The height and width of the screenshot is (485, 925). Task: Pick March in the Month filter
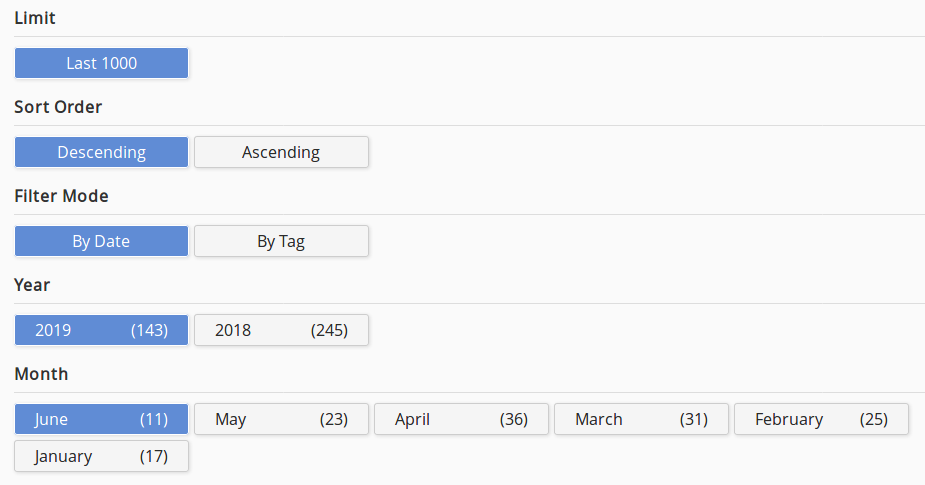tap(599, 419)
